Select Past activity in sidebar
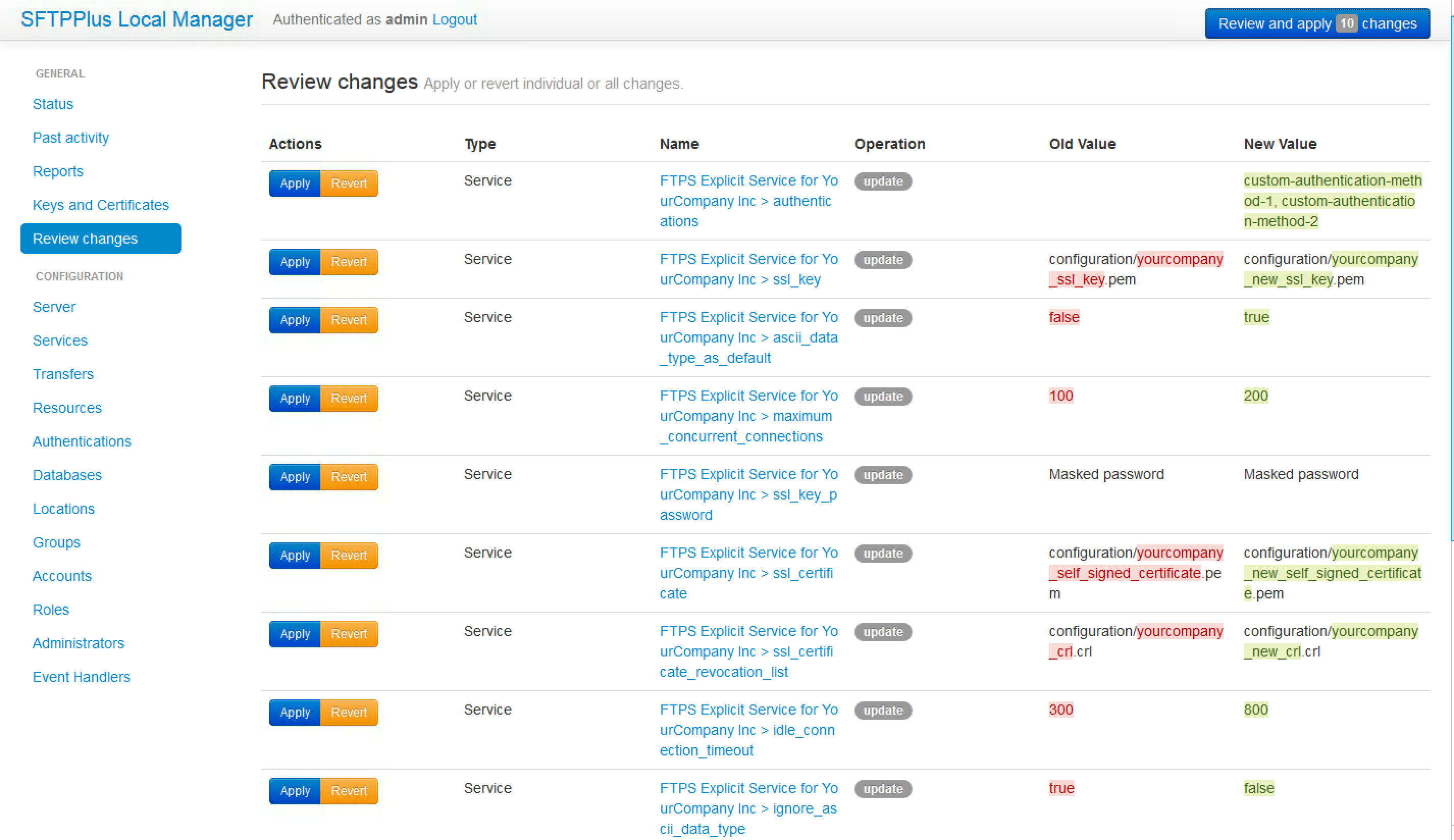The width and height of the screenshot is (1454, 840). click(70, 138)
